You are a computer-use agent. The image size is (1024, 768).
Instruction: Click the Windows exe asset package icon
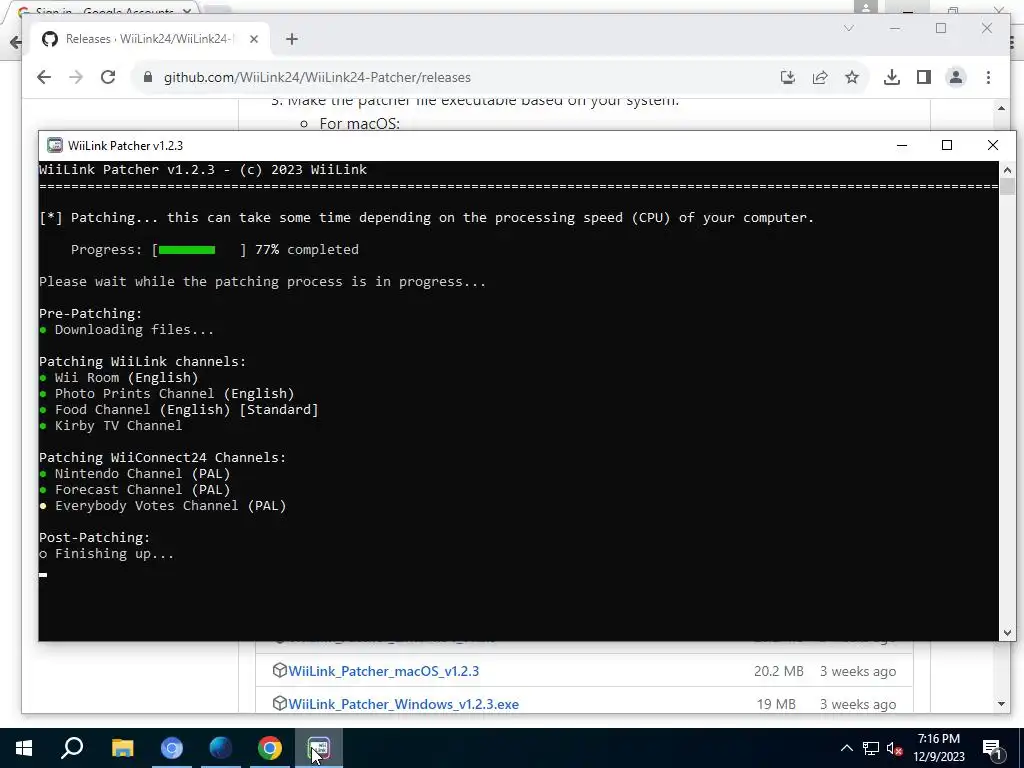280,703
